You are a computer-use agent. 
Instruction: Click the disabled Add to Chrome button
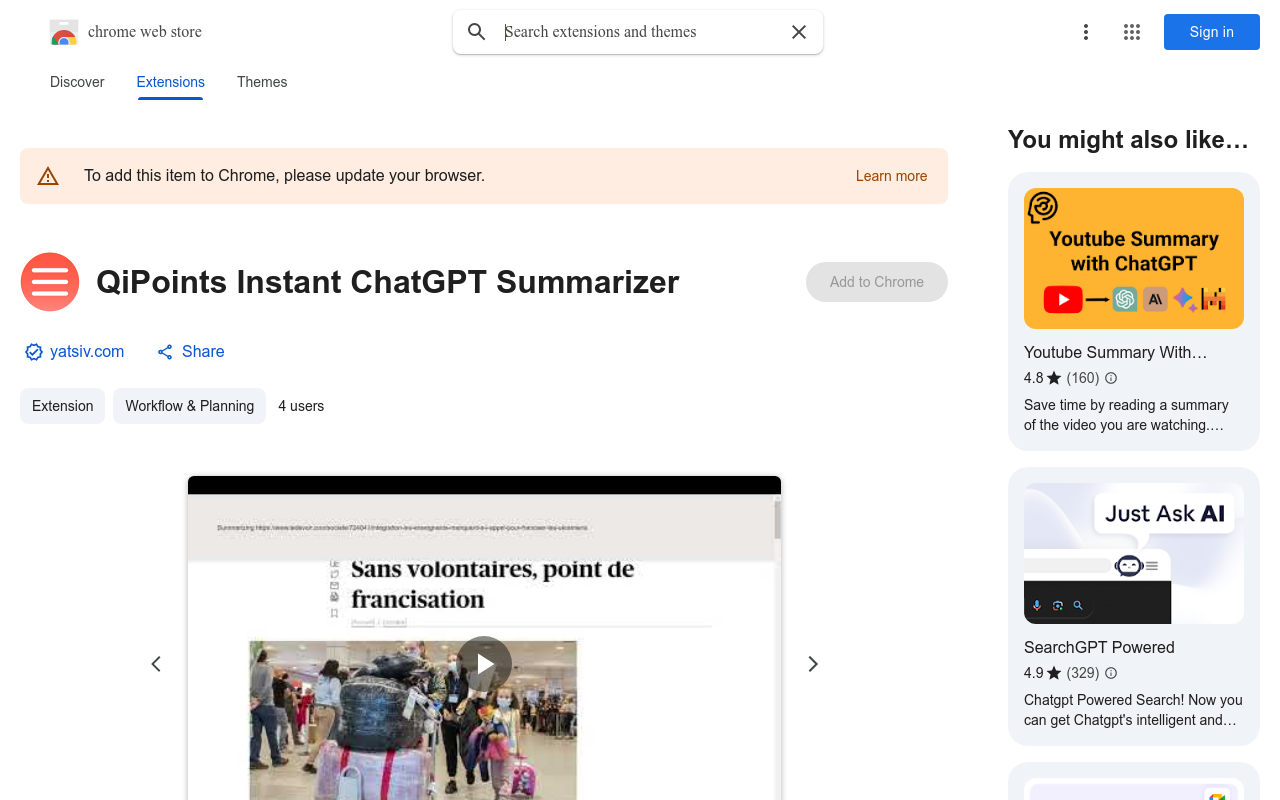click(877, 282)
